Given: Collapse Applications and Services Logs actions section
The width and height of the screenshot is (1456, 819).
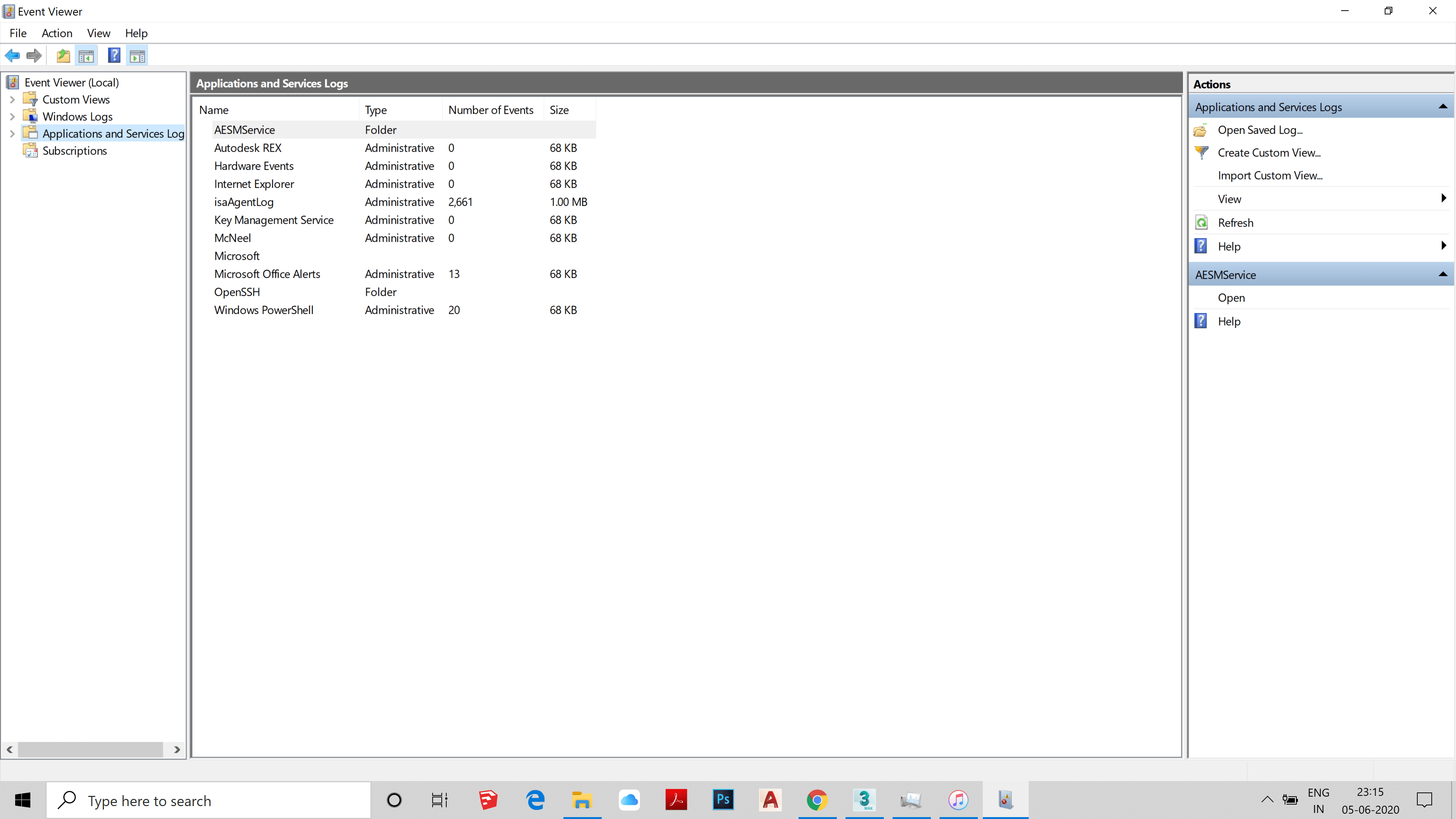Looking at the screenshot, I should click(1442, 107).
